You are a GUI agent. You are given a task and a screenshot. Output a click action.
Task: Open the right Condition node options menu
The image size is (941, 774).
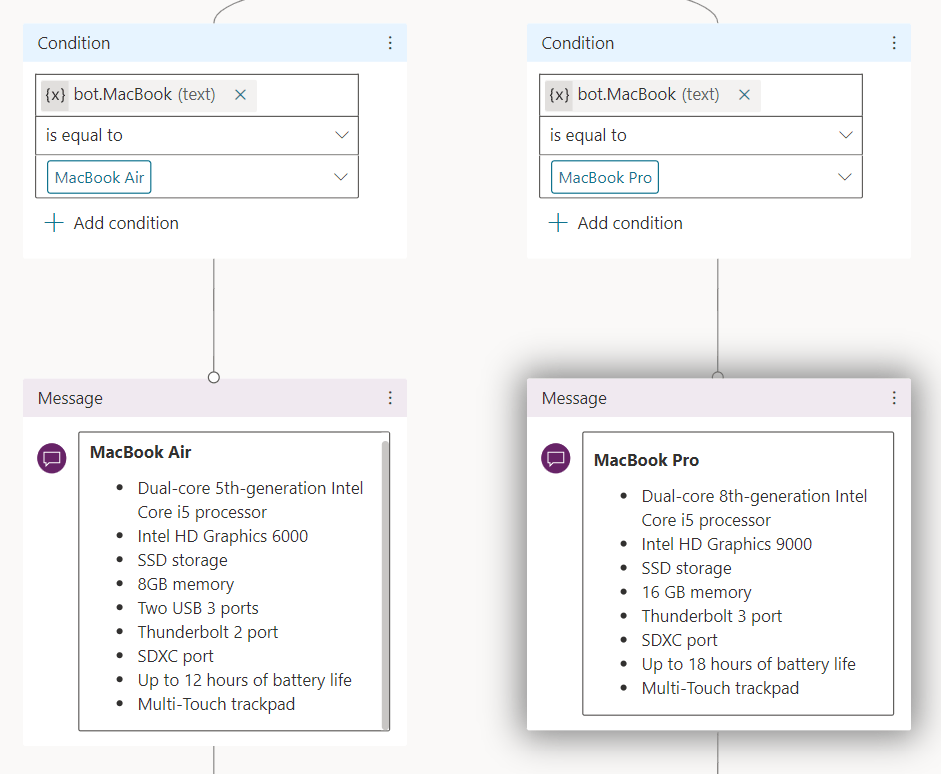[x=894, y=43]
